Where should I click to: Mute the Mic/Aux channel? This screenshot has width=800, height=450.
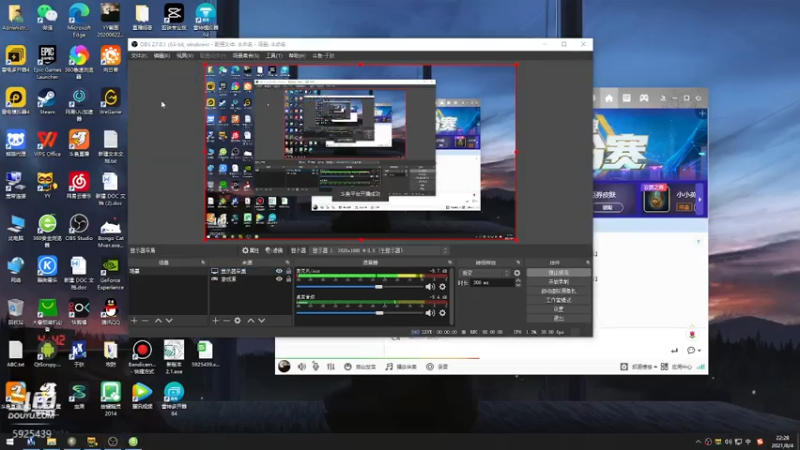pos(430,287)
